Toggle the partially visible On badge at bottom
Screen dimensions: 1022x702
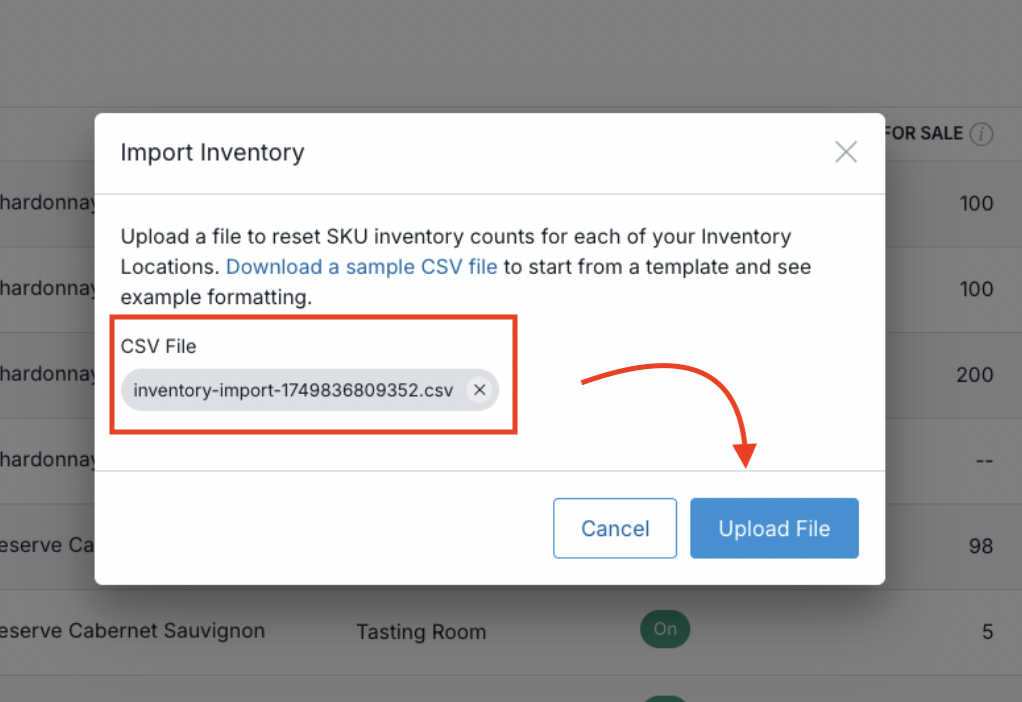pyautogui.click(x=664, y=697)
